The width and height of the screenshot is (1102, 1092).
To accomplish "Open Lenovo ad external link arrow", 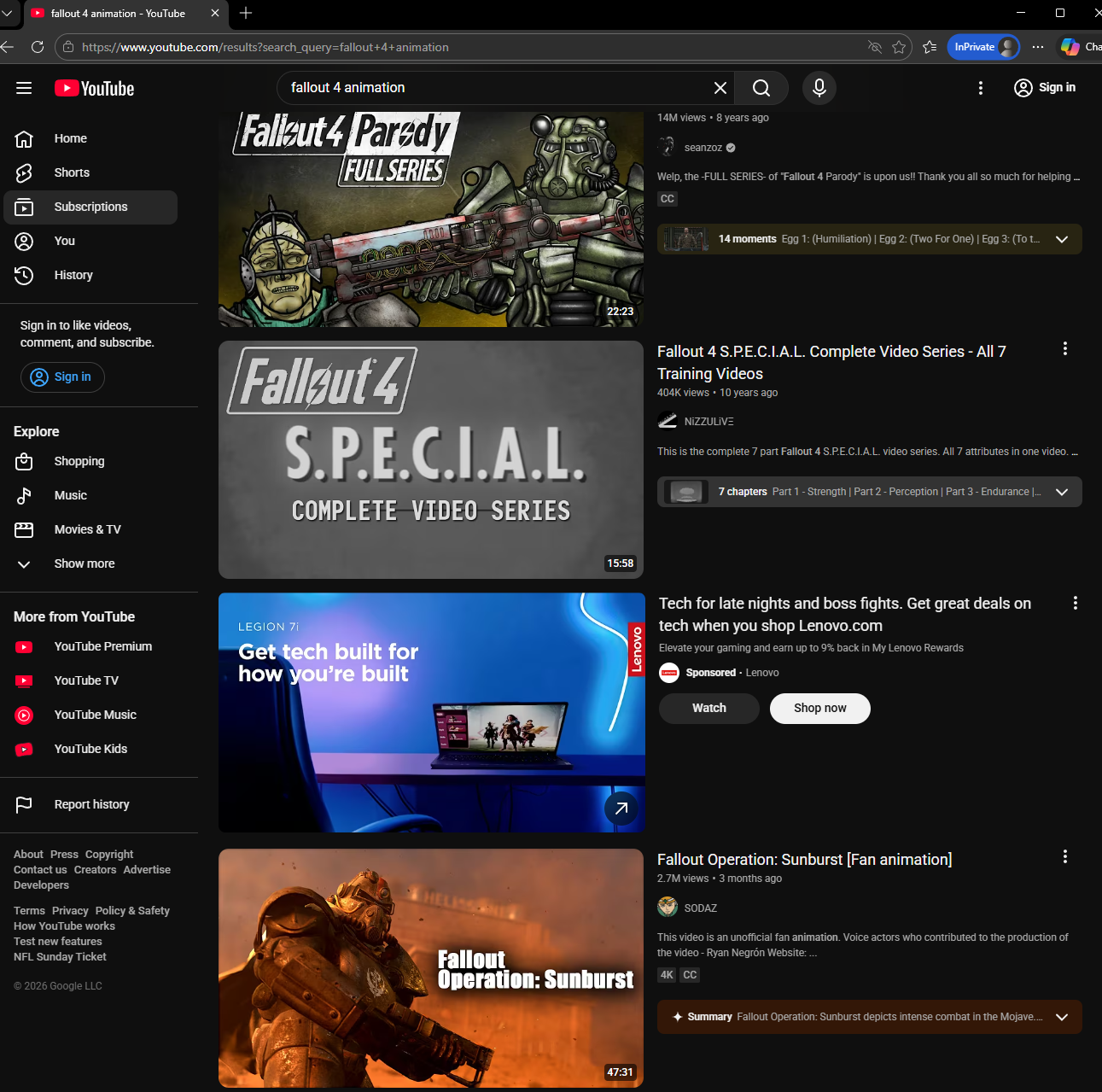I will click(621, 809).
